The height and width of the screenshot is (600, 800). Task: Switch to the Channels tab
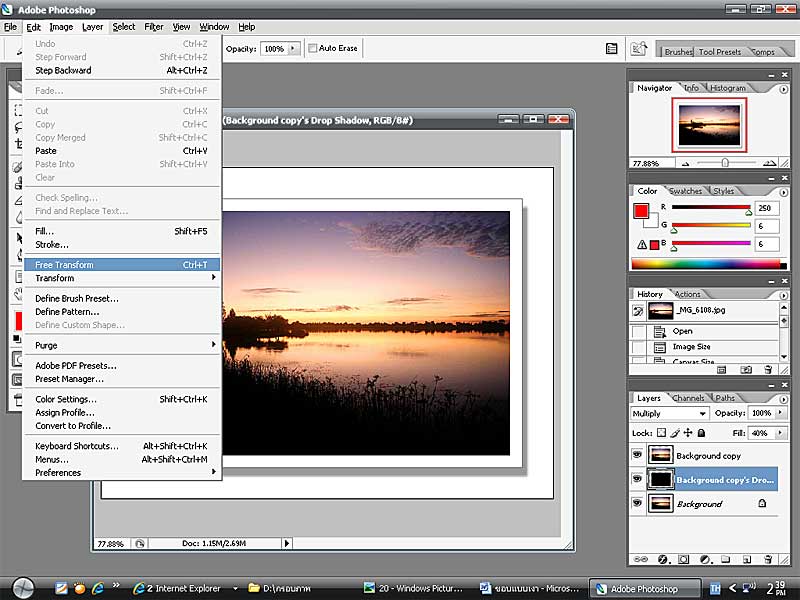pos(688,398)
